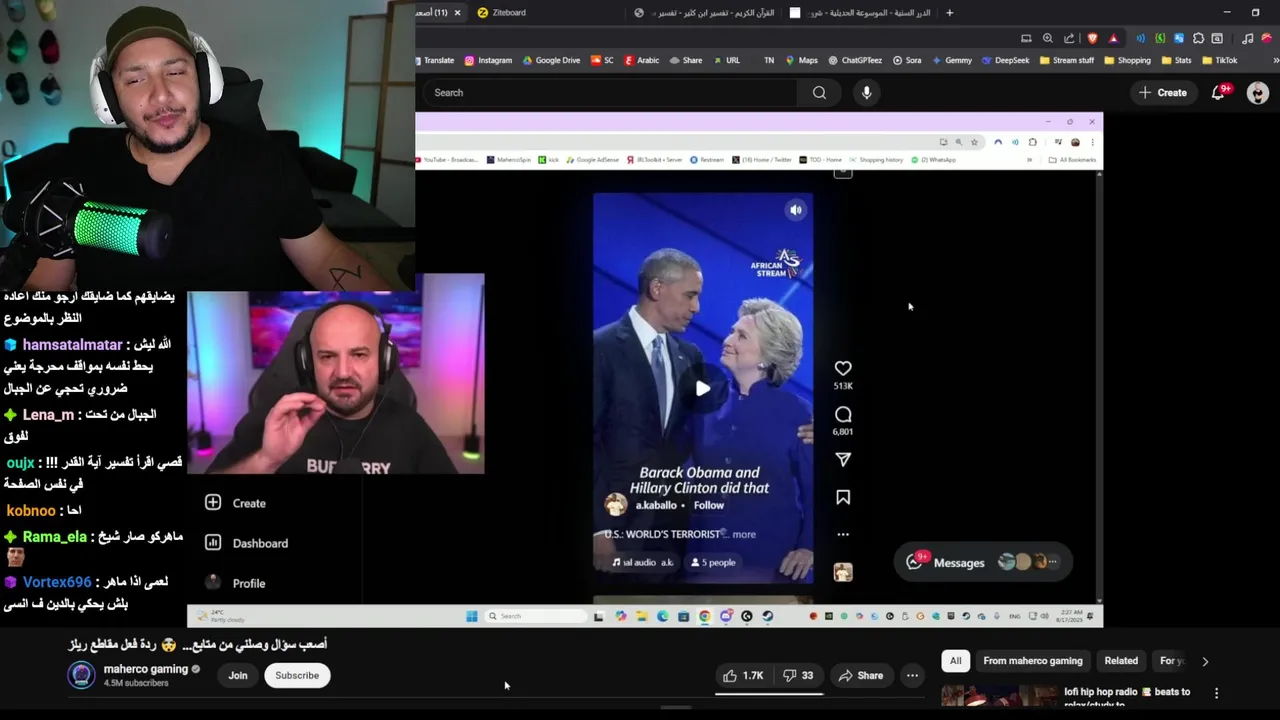Expand the Stream stuff bookmarks folder
The image size is (1280, 720).
point(1067,60)
